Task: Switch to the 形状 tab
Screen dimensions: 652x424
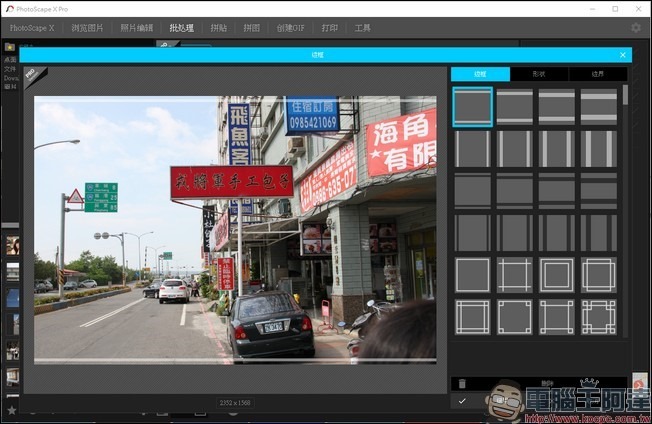Action: pyautogui.click(x=539, y=74)
